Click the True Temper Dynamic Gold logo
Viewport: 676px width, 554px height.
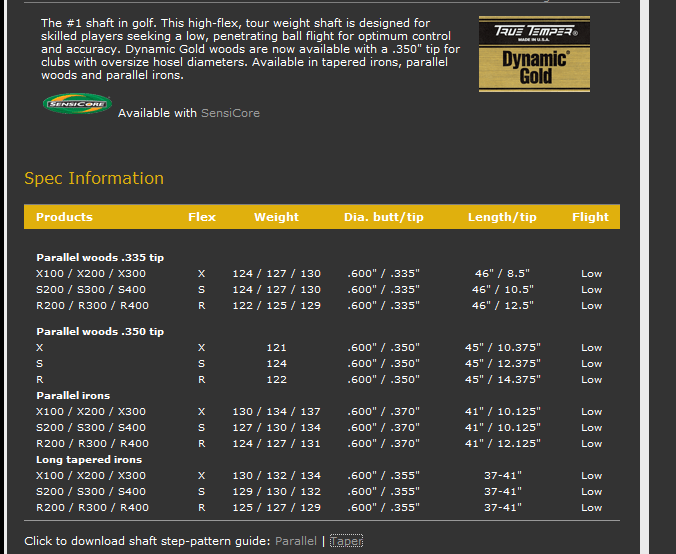click(534, 54)
